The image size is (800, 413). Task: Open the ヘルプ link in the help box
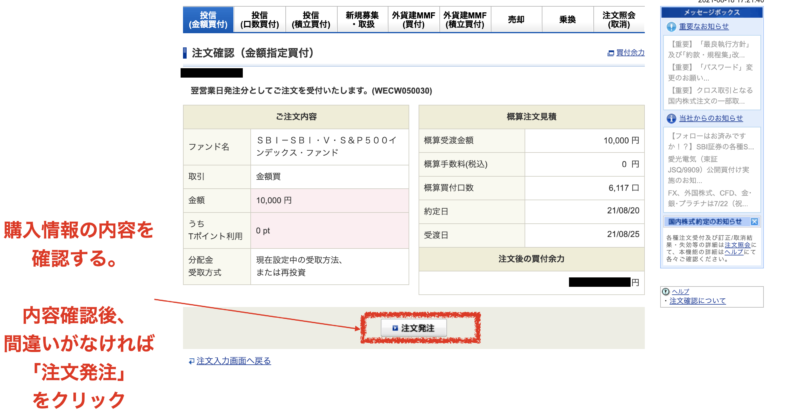[680, 291]
